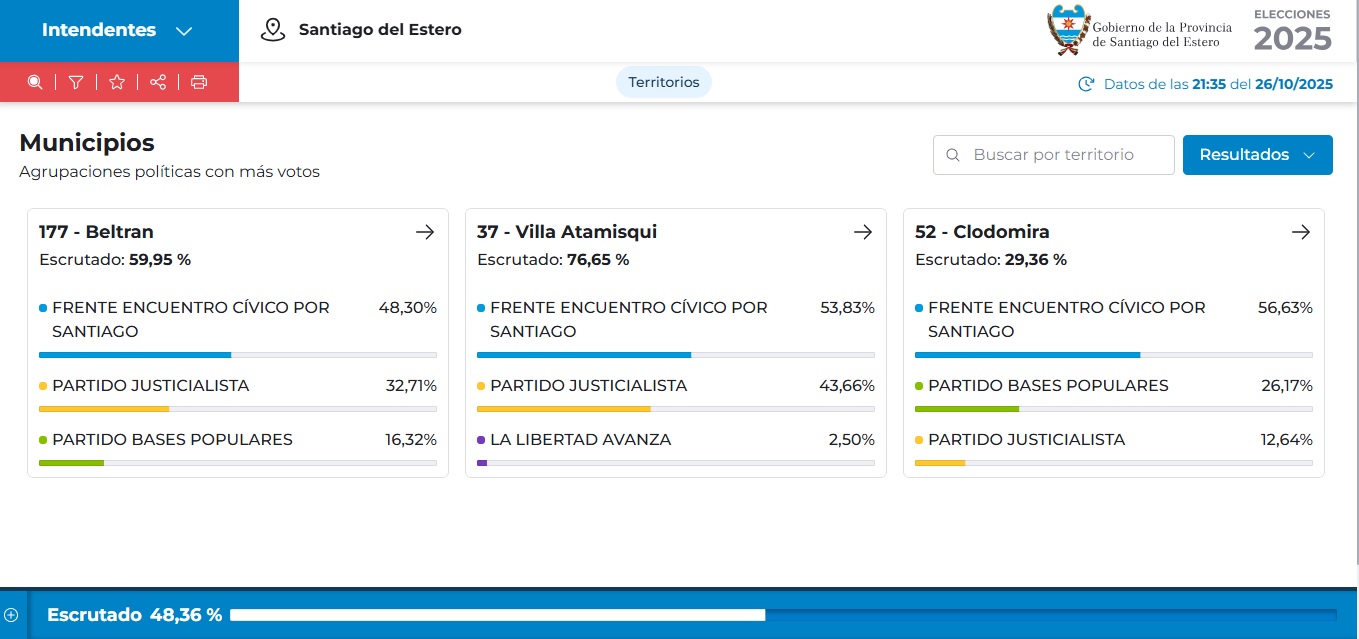The width and height of the screenshot is (1359, 639).
Task: Open the Resultados dropdown
Action: 1257,155
